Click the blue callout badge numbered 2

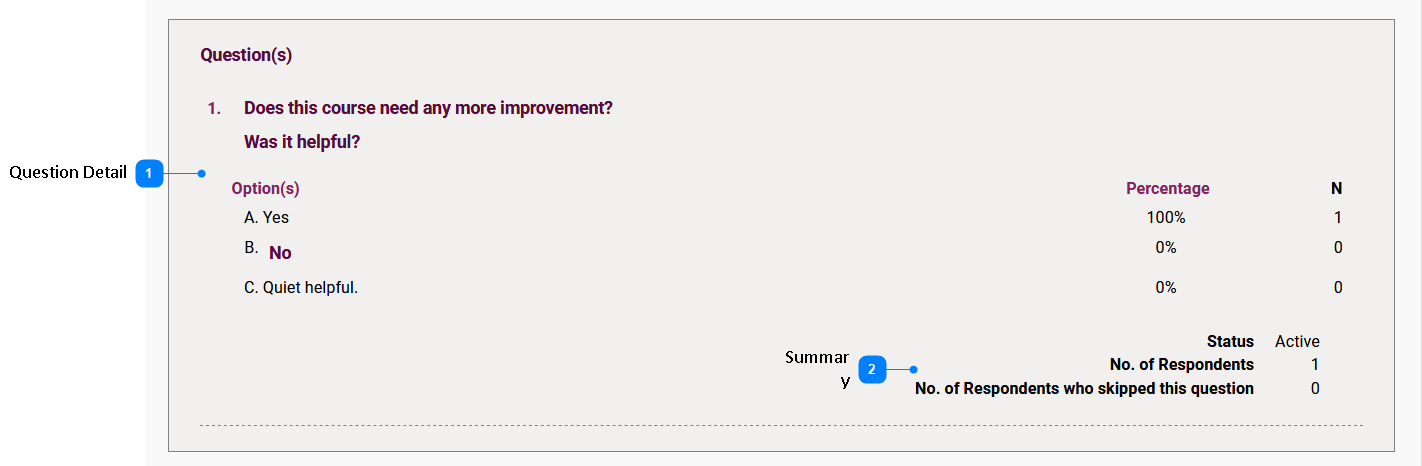[872, 369]
